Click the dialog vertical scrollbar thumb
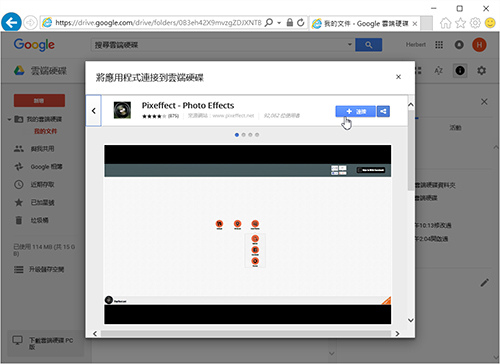 tap(411, 150)
